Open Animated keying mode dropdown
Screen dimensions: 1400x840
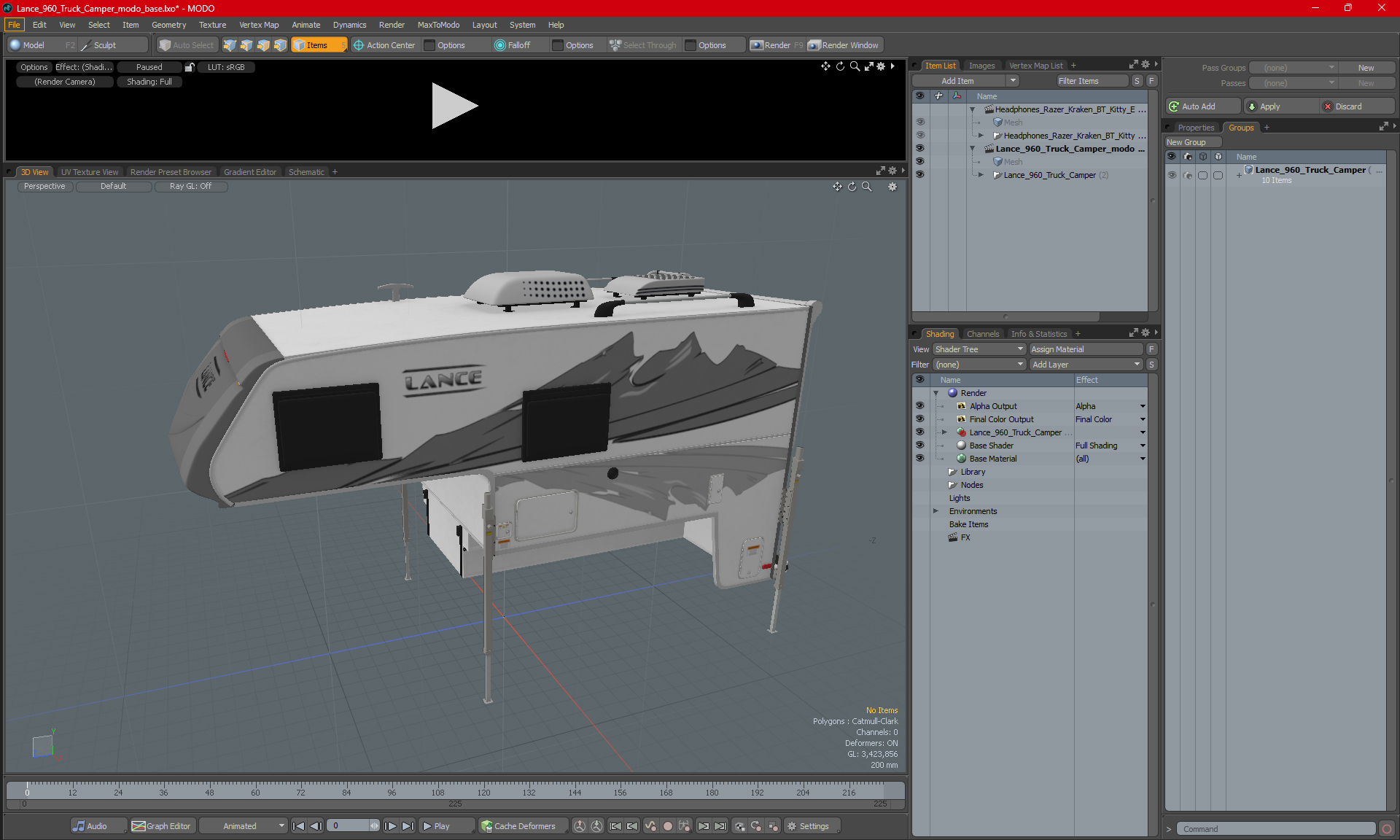point(244,826)
